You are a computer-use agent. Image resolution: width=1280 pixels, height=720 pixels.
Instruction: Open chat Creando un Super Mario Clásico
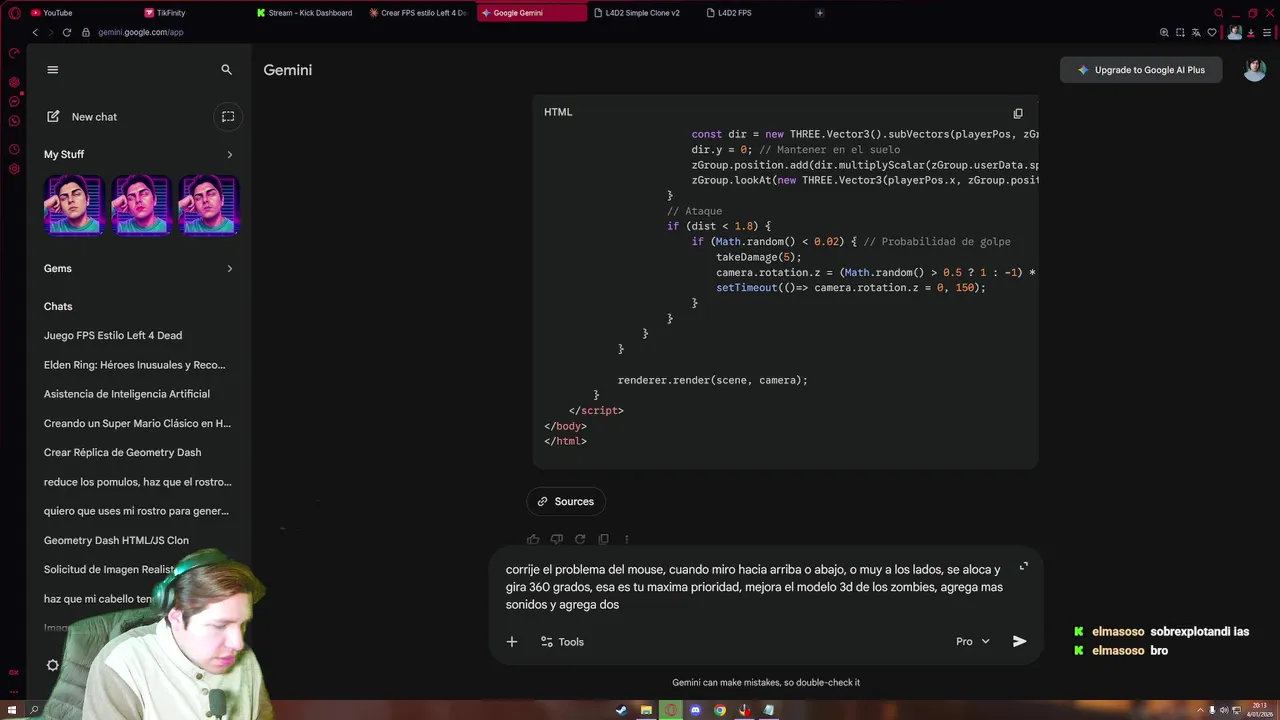137,424
